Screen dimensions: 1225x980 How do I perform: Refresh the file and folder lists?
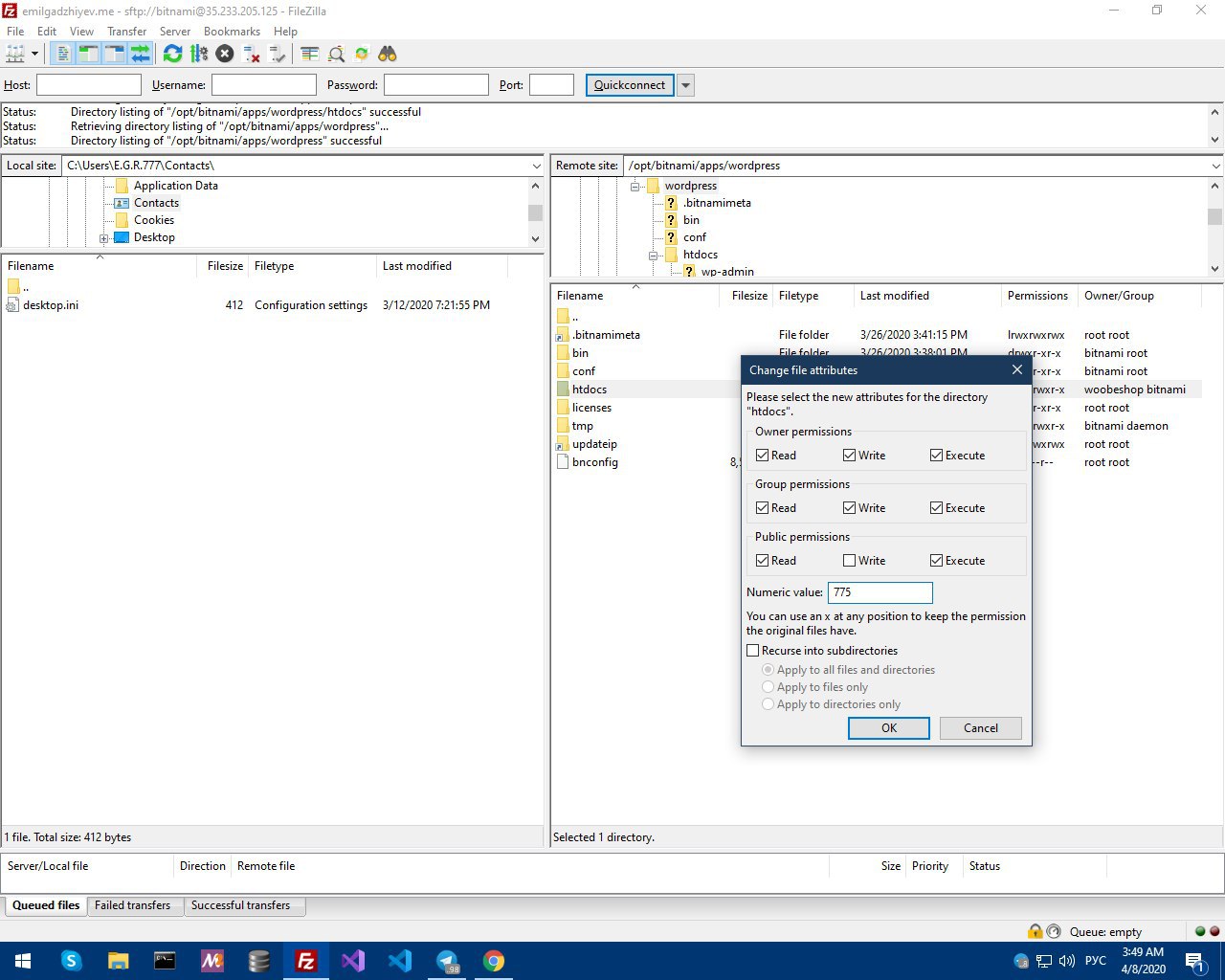(x=172, y=54)
